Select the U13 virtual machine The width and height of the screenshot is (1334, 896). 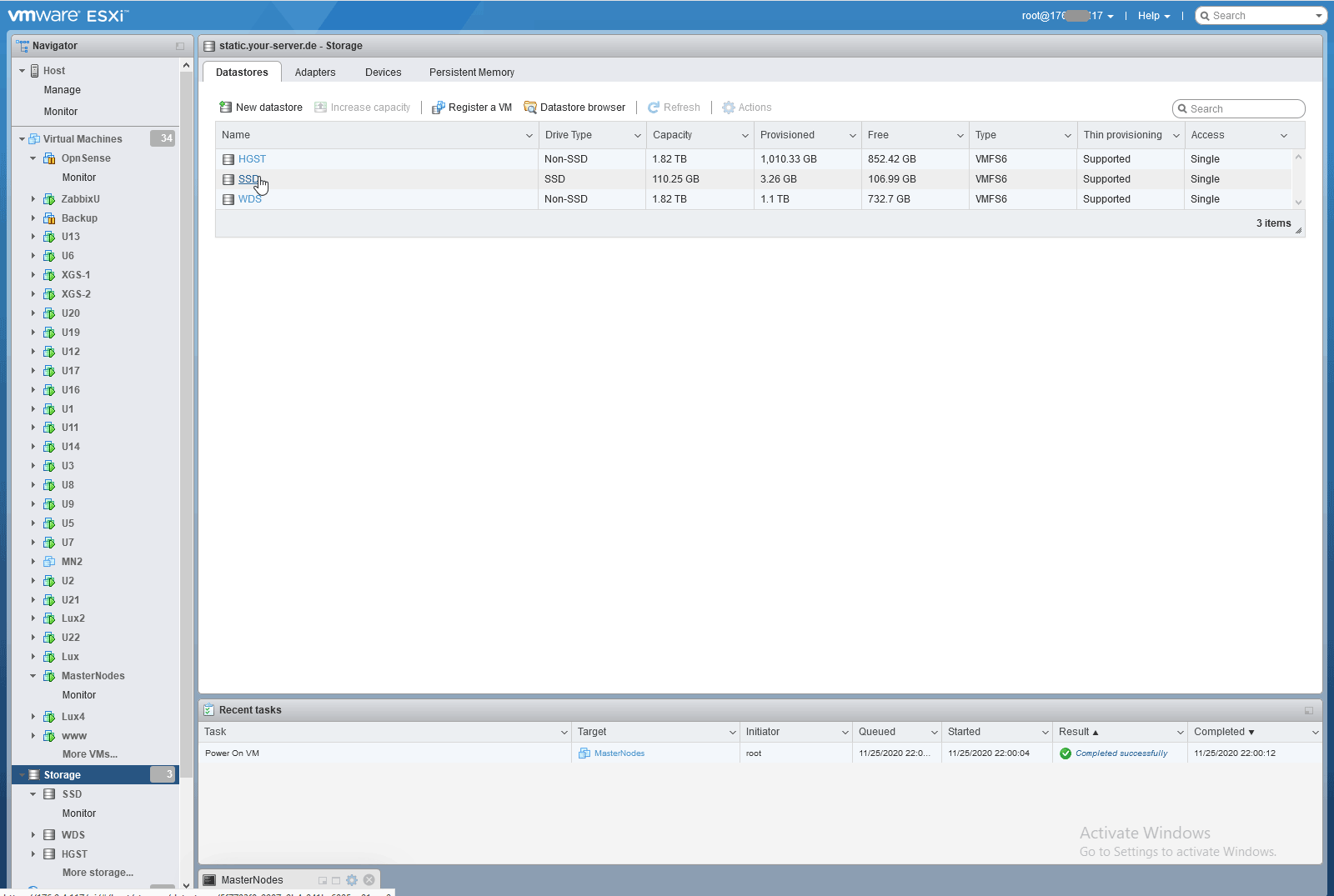pos(71,237)
